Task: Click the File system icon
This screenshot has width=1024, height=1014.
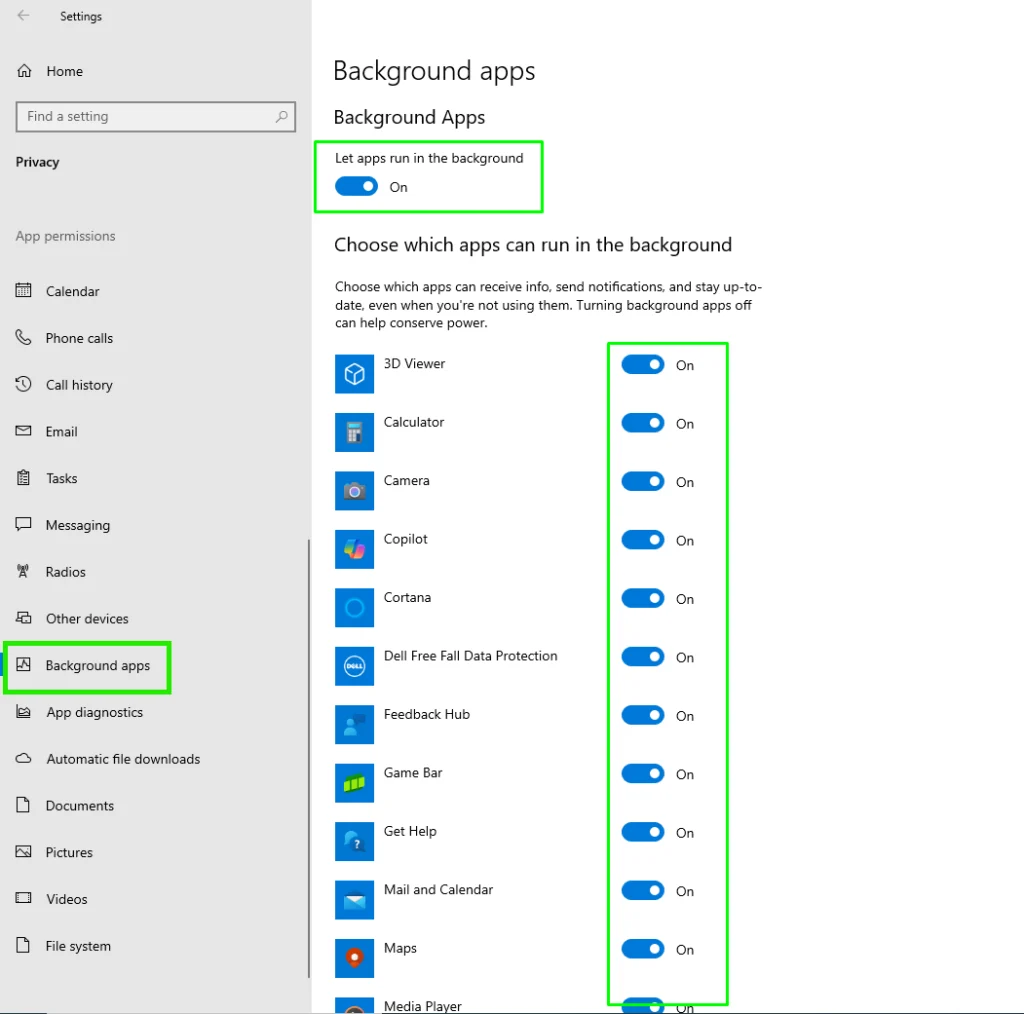Action: coord(24,945)
